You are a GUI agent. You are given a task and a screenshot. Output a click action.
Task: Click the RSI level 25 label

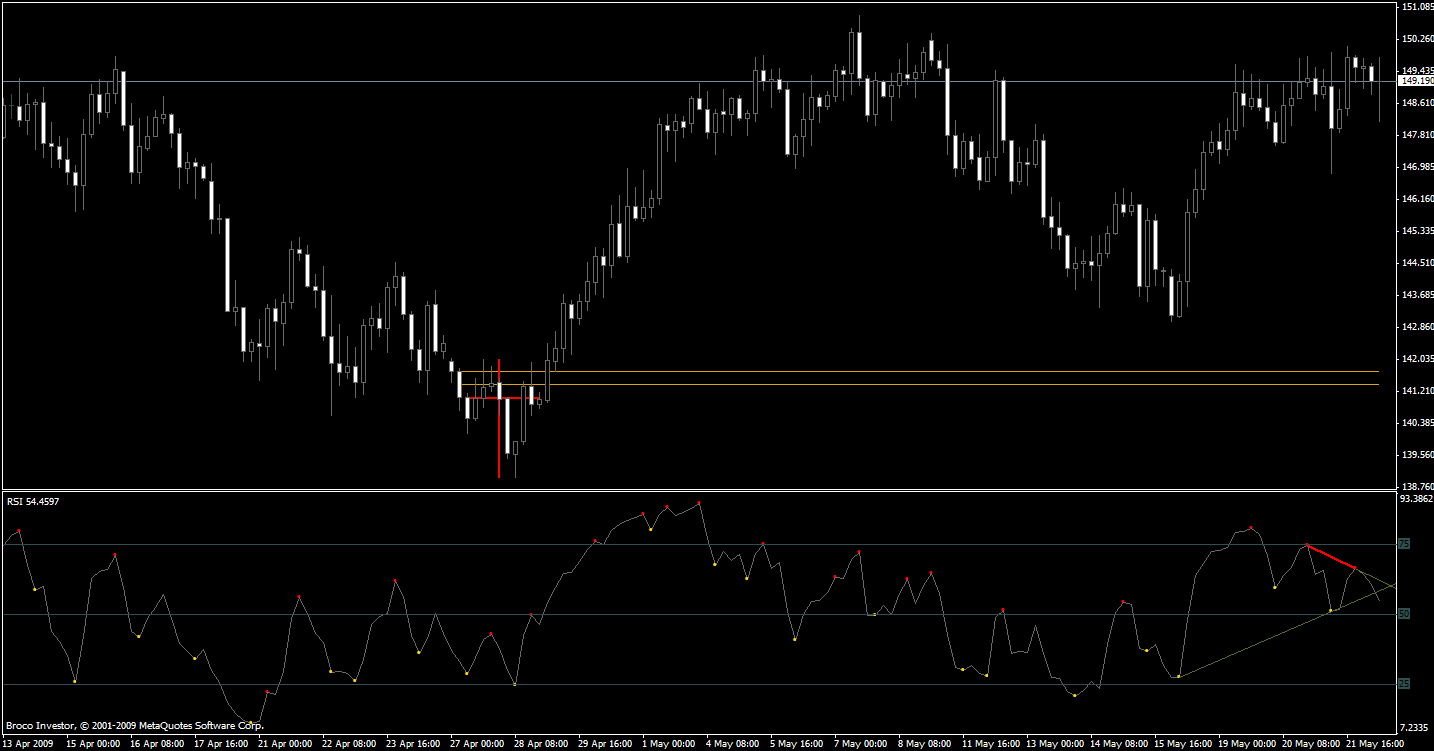[x=1404, y=684]
